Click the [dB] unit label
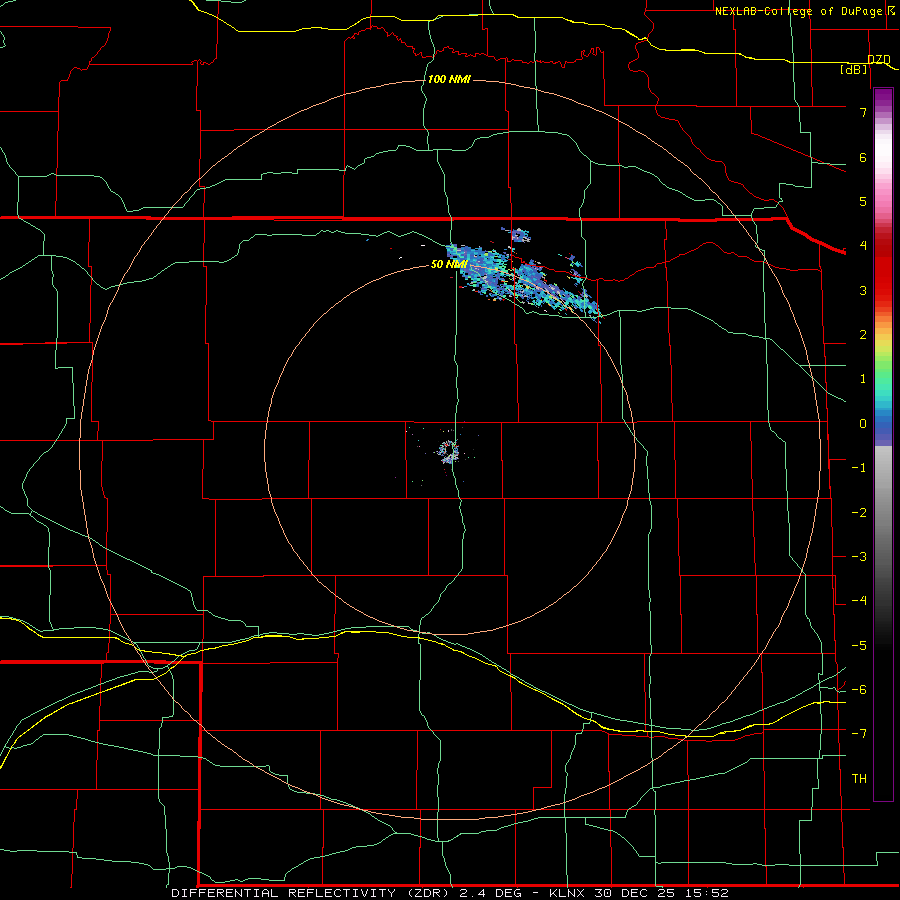Screen dimensions: 900x900 (x=854, y=70)
